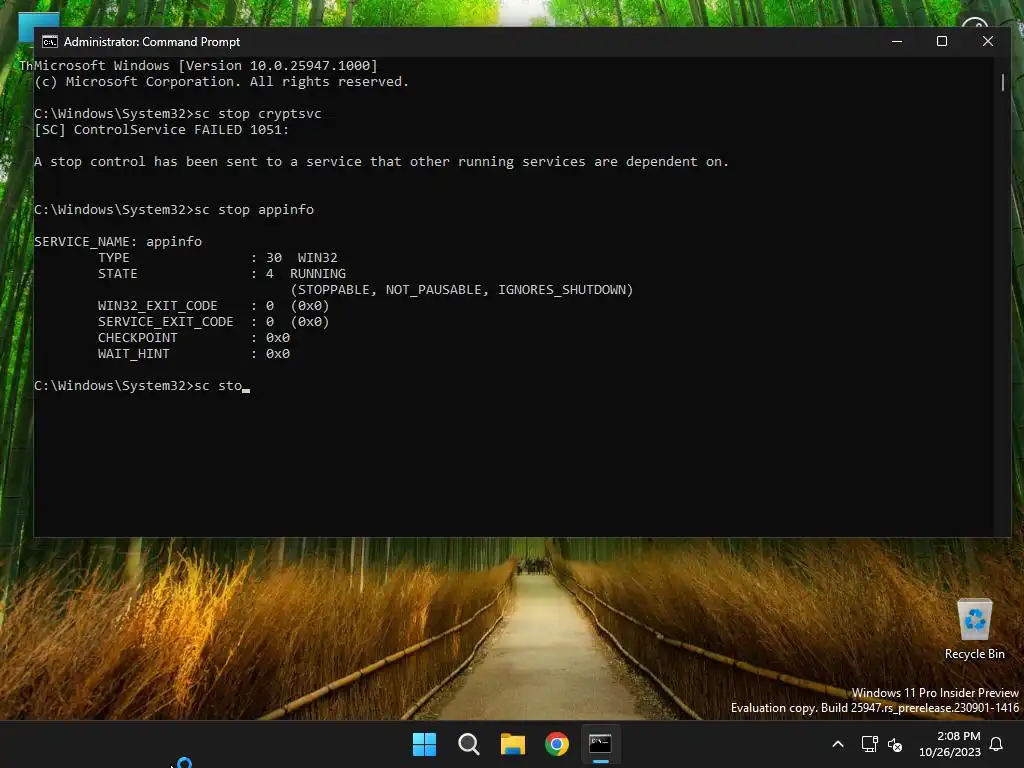
Task: Click the 'RUNNING' state value
Action: pos(318,274)
